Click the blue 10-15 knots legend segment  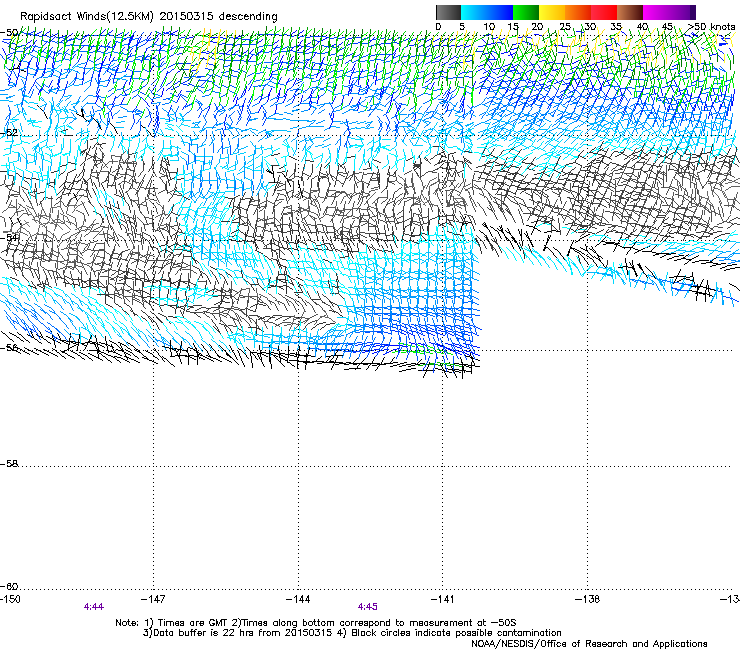500,12
